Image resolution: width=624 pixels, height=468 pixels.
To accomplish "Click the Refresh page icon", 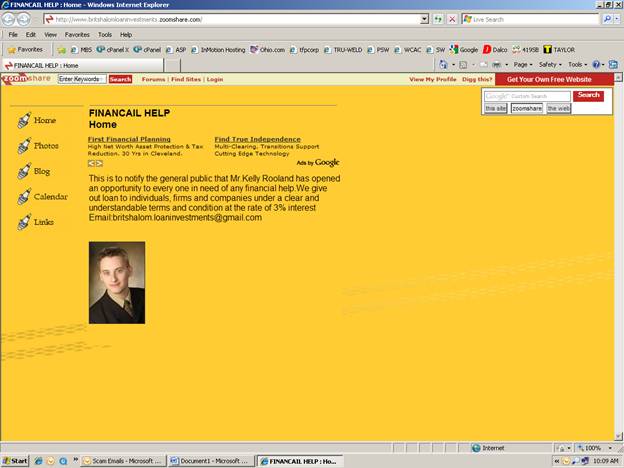I will coord(439,19).
